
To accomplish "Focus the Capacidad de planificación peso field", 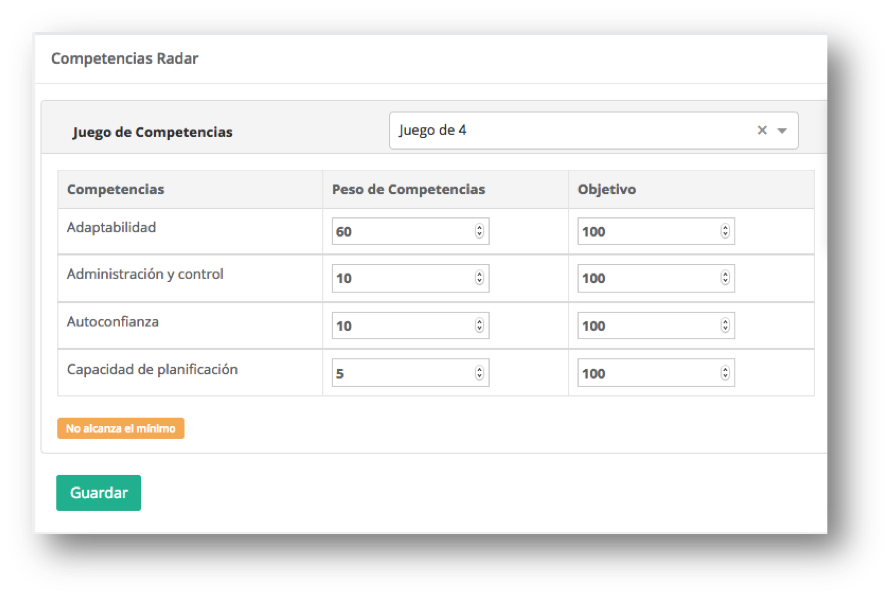I will [410, 373].
